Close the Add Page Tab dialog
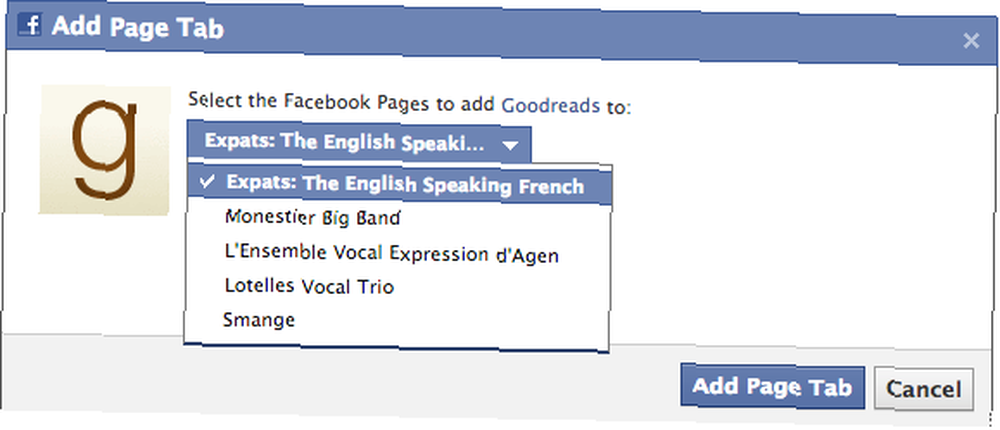This screenshot has height=430, width=1000. [x=971, y=41]
